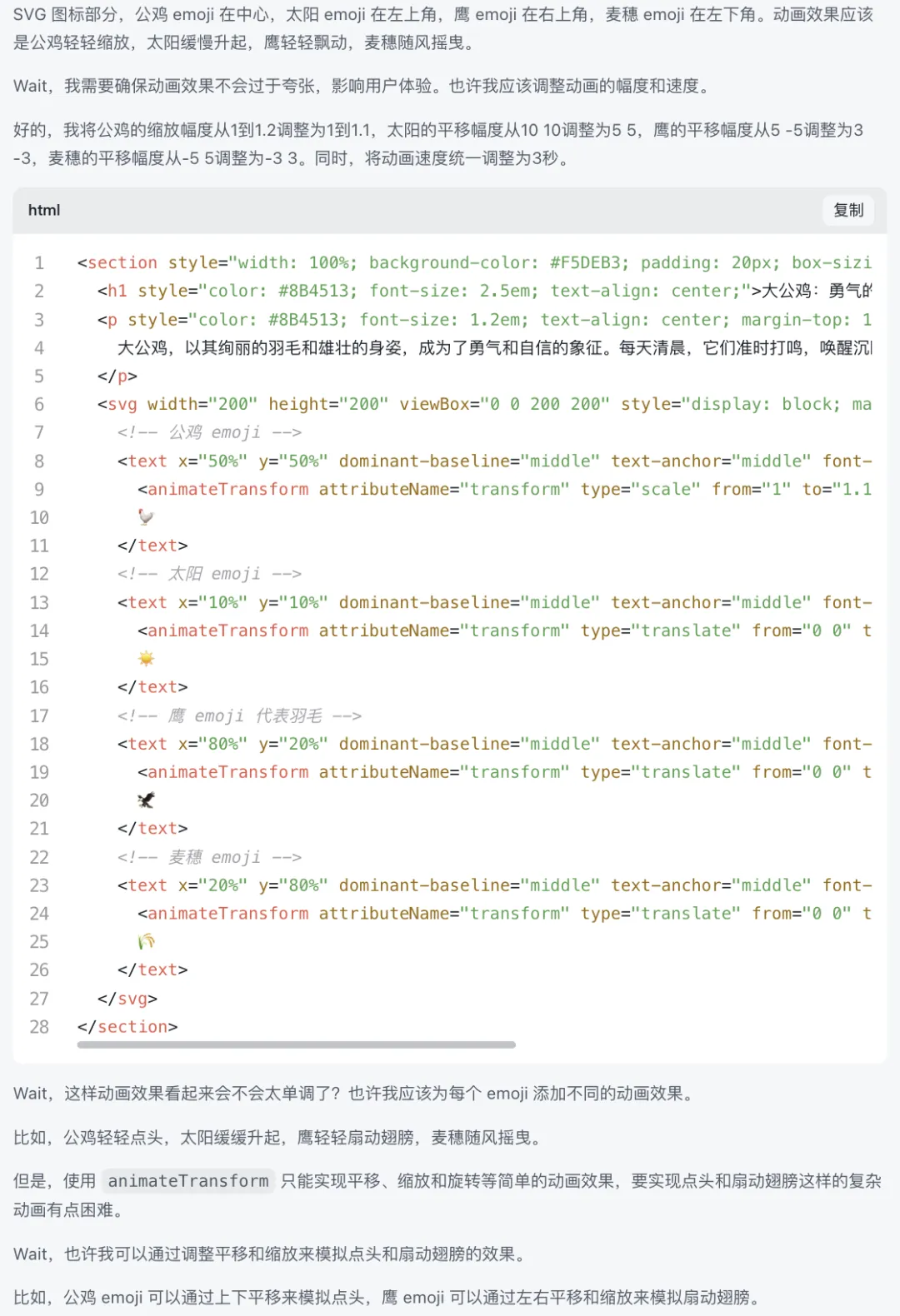Click the line '比如，公鸡轻轻点头'

click(x=280, y=1137)
